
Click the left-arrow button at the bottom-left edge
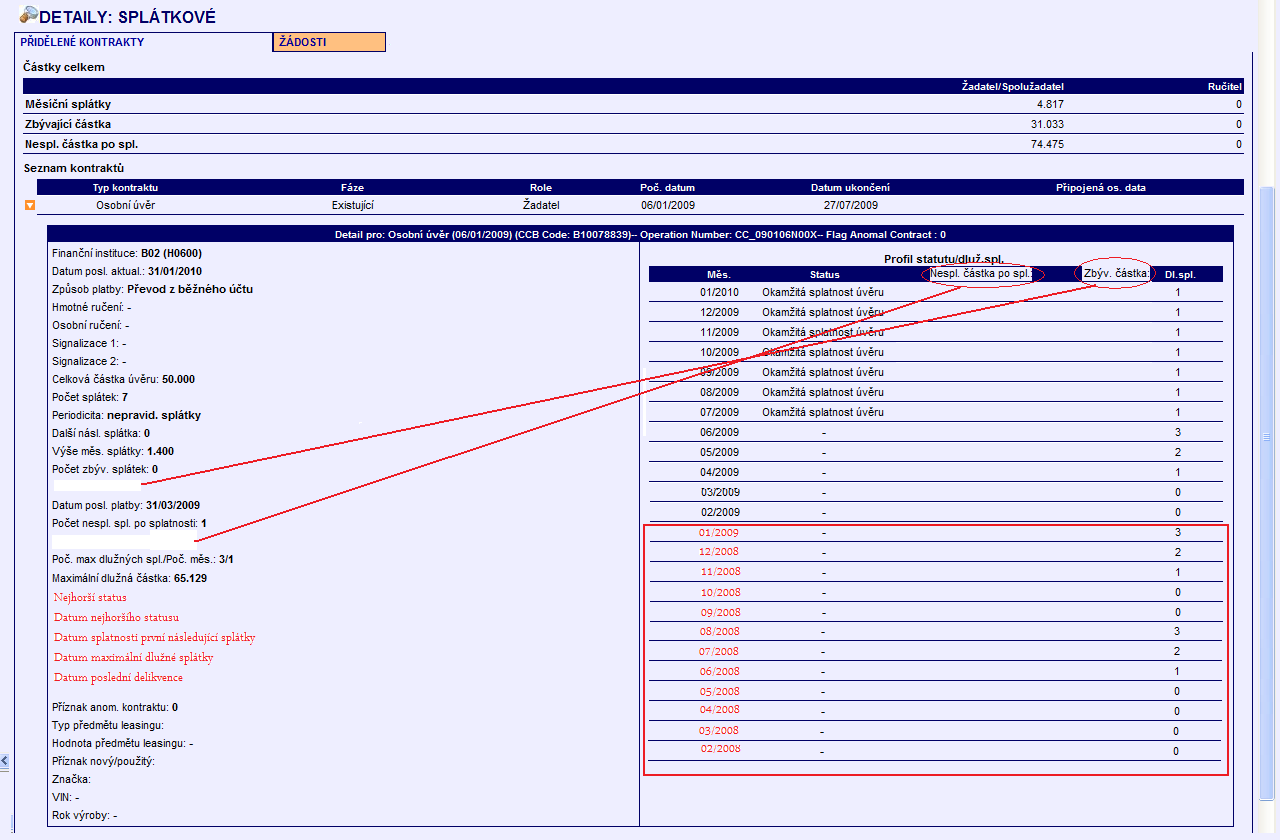[x=5, y=762]
